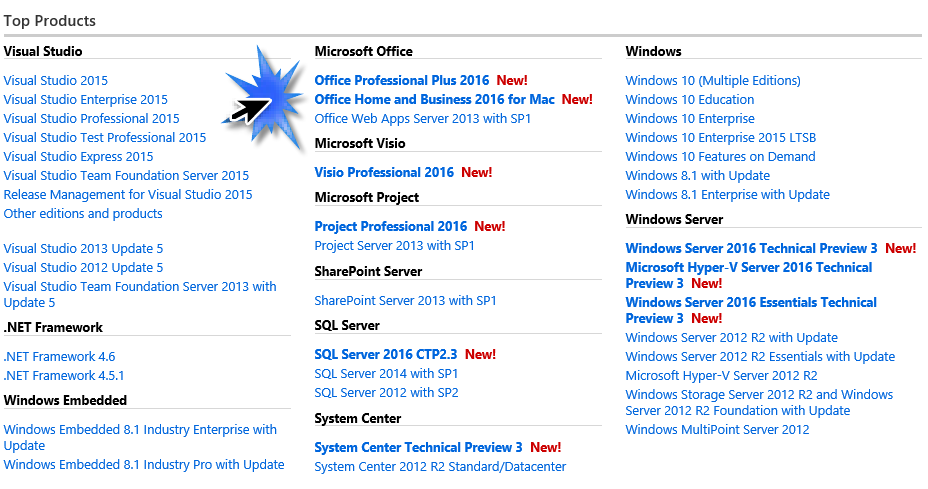The width and height of the screenshot is (928, 489).
Task: Open Other editions and products link
Action: pos(83,214)
